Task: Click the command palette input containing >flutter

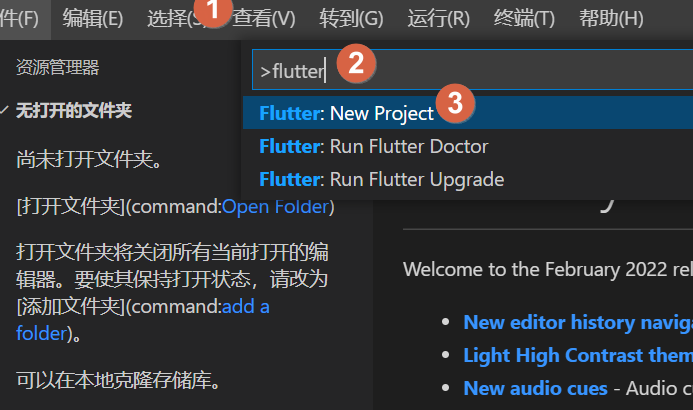Action: tap(472, 70)
